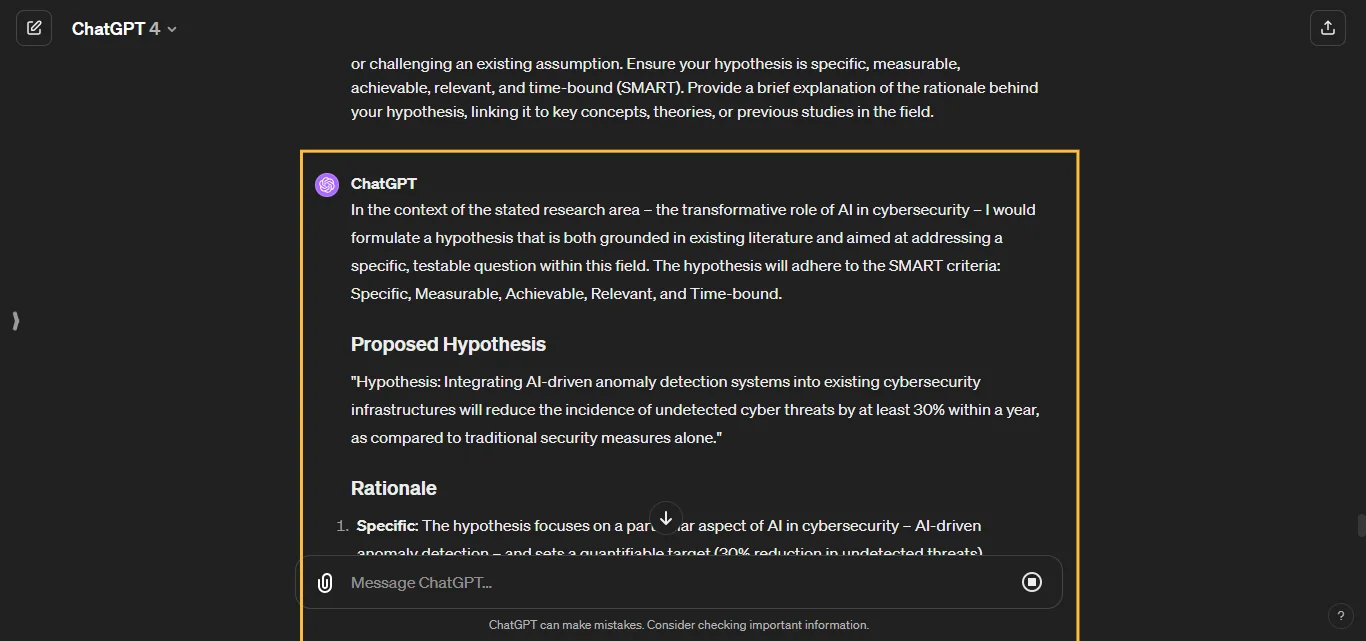The image size is (1366, 641).
Task: Expand the sidebar using the left edge chevron
Action: tap(15, 321)
